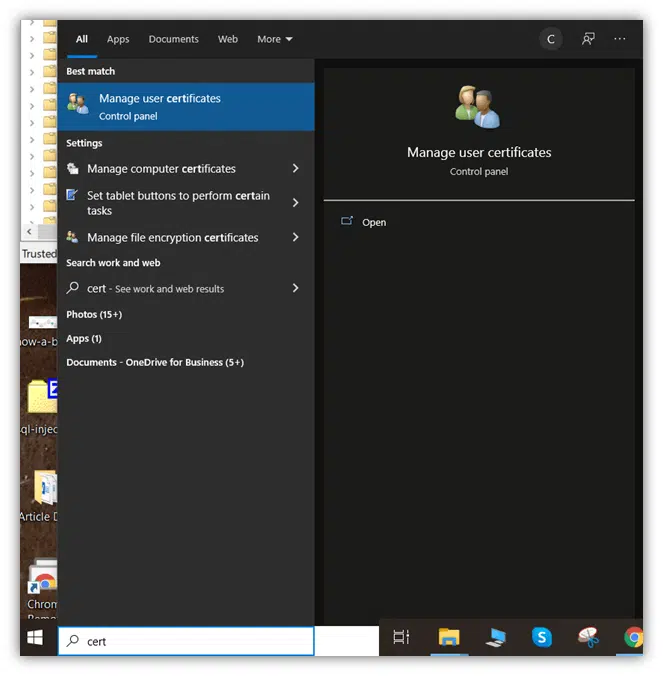Click the large user certificates icon in preview
The height and width of the screenshot is (676, 663).
click(478, 106)
